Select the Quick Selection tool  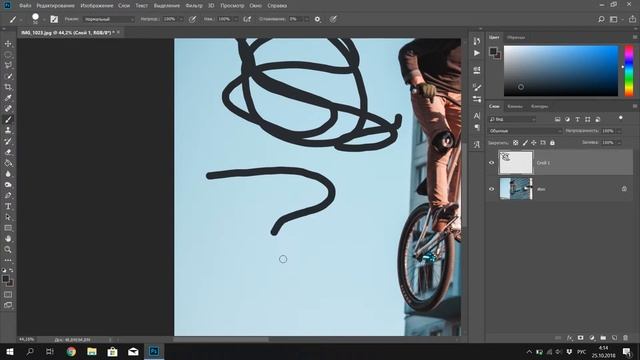tap(8, 76)
